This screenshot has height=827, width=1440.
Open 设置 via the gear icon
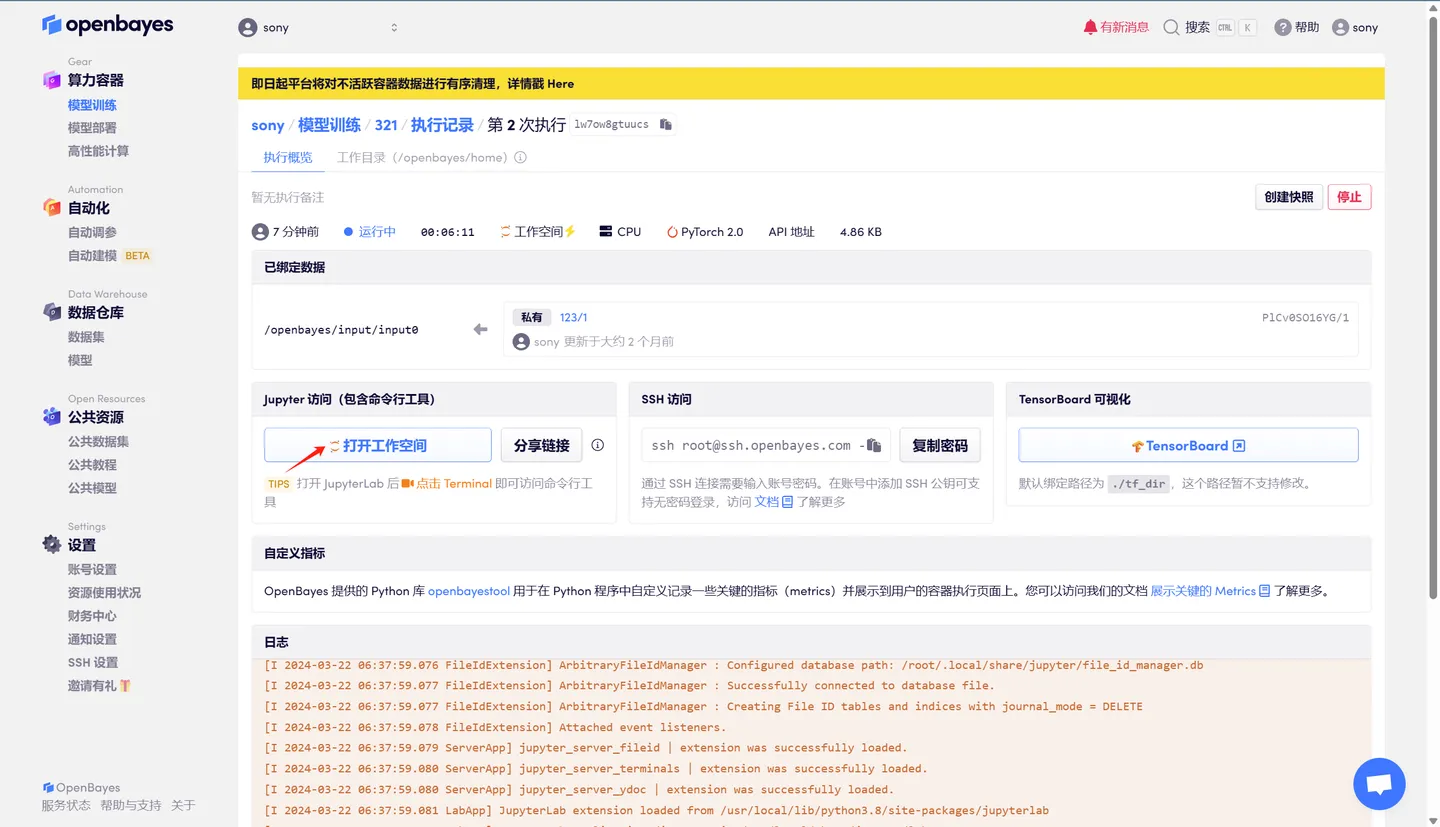(x=51, y=543)
